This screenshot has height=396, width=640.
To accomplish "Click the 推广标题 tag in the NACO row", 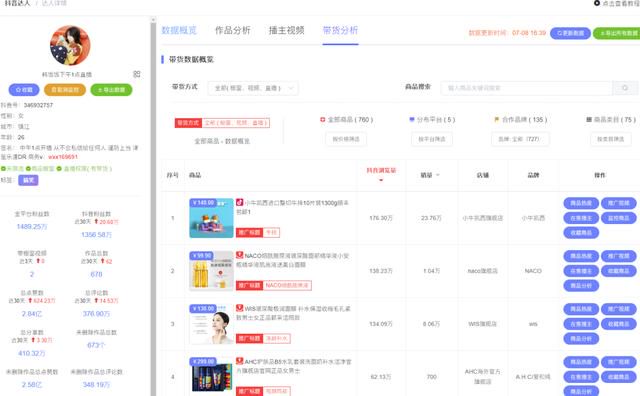I will (x=249, y=285).
